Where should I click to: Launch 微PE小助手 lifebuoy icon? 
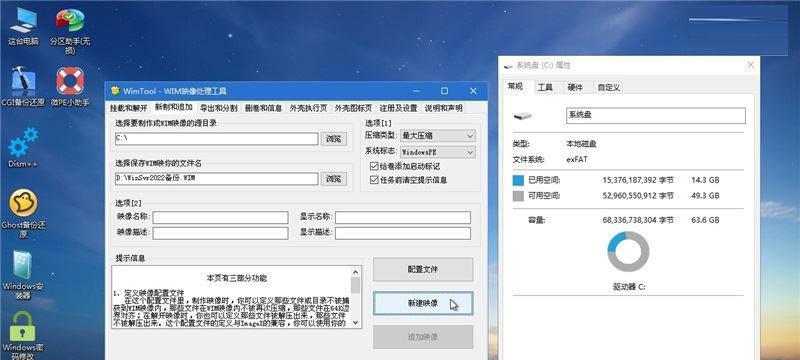point(70,86)
